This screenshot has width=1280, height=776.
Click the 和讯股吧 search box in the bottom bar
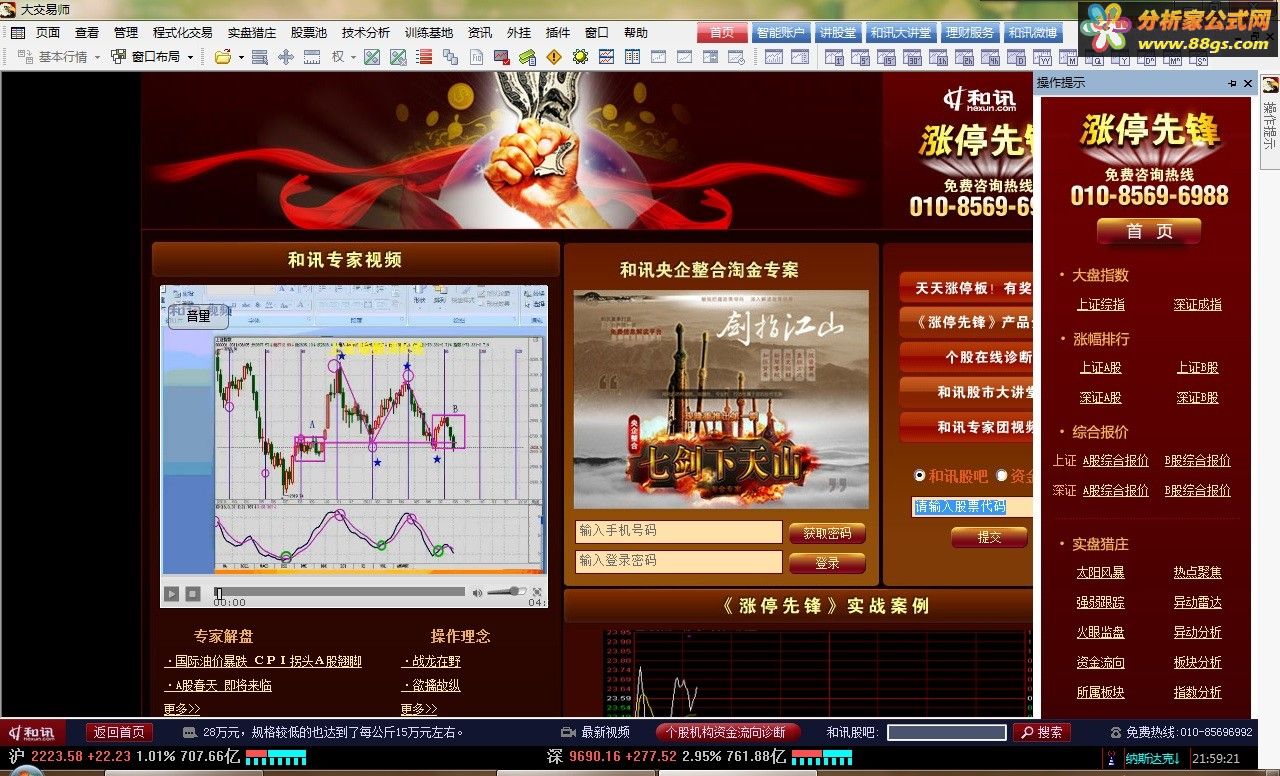coord(947,733)
